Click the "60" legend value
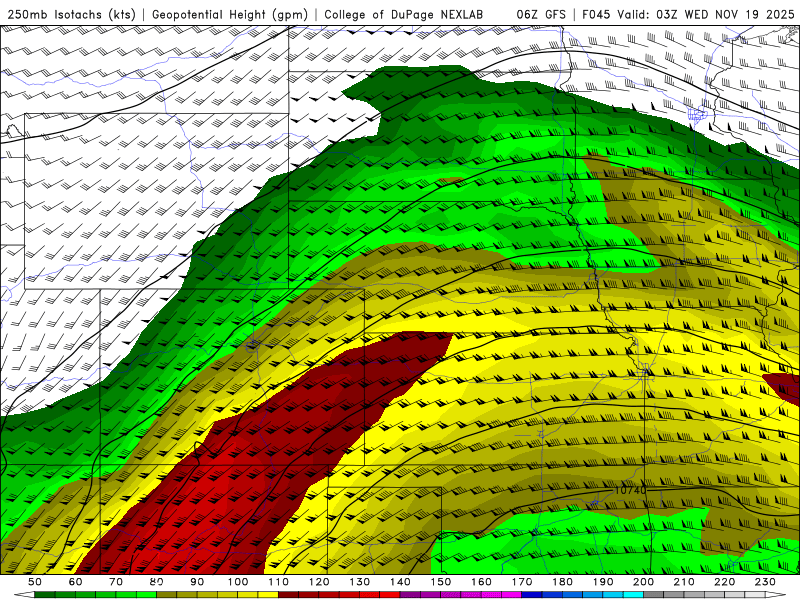Image resolution: width=800 pixels, height=600 pixels. [x=75, y=582]
